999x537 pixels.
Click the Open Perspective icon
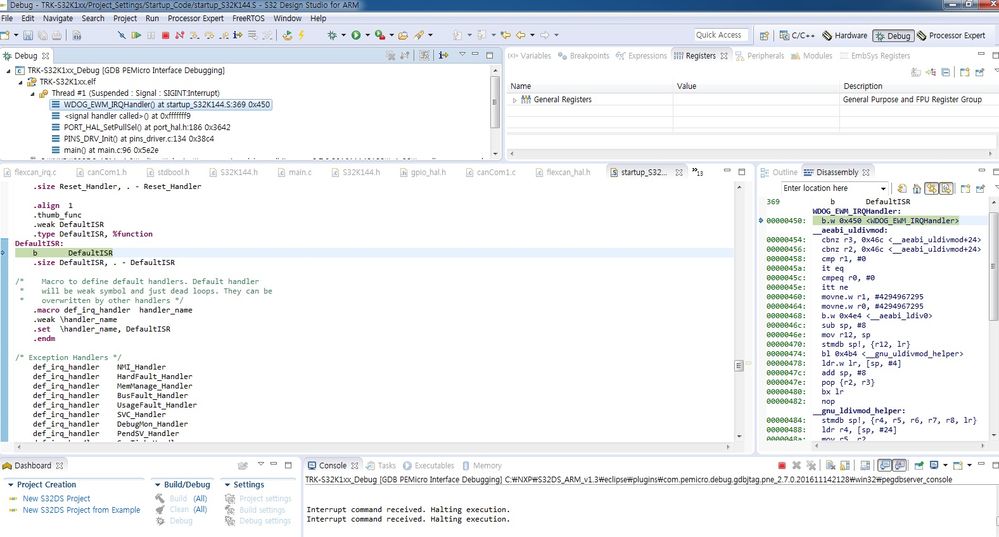tap(764, 36)
